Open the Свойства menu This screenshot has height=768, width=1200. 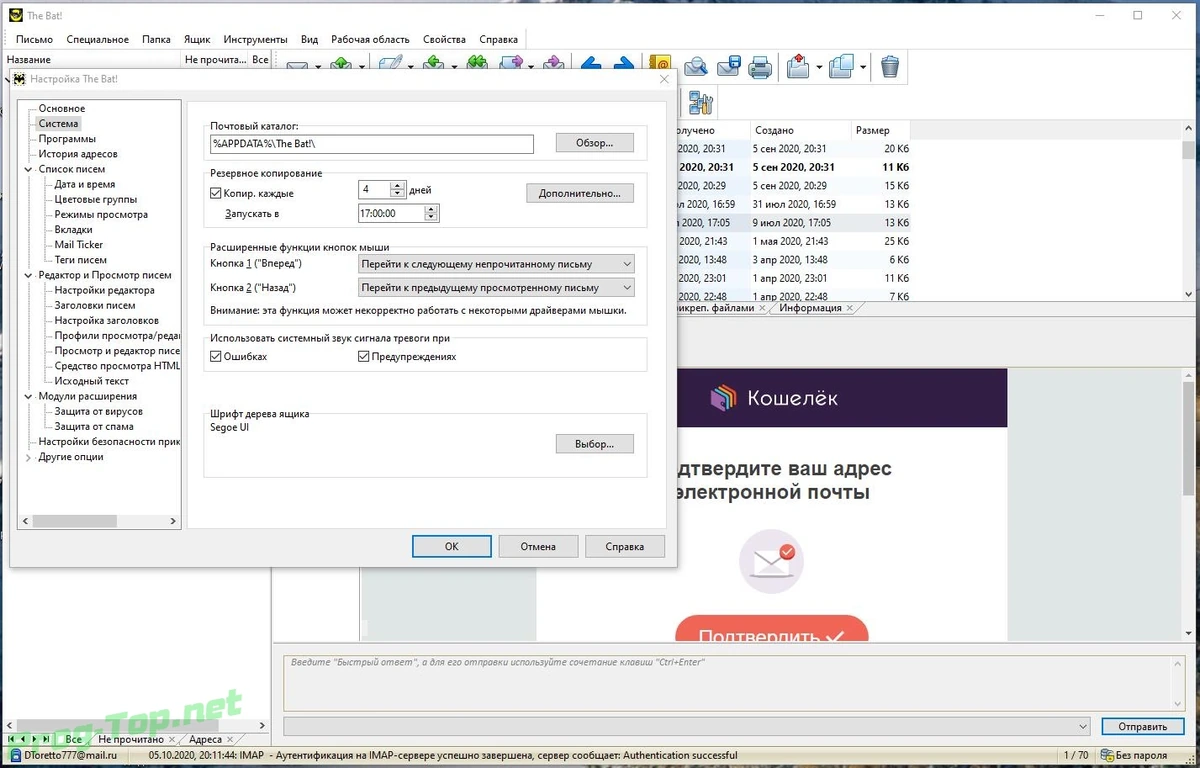point(444,39)
